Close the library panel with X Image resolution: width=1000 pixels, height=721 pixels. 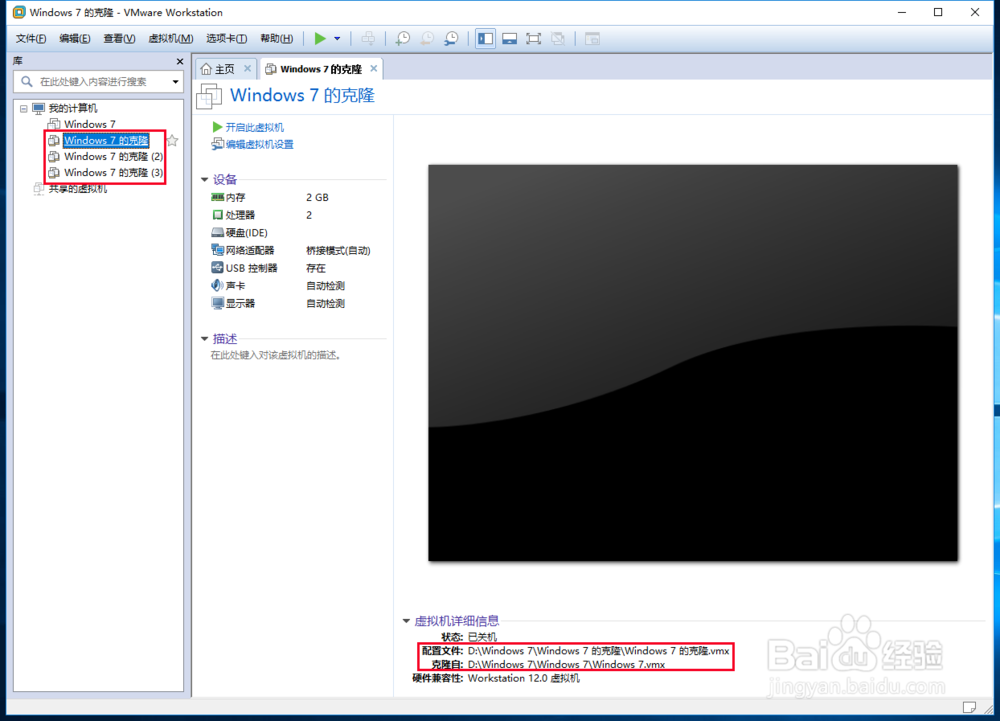pos(180,61)
